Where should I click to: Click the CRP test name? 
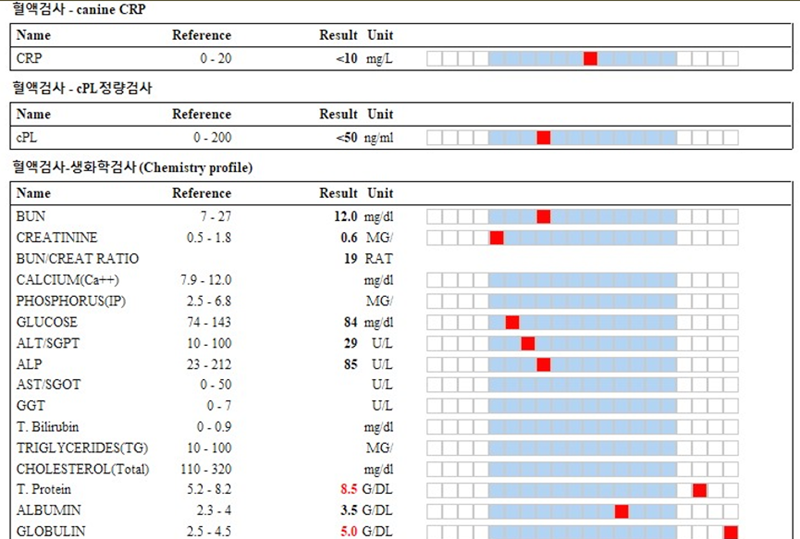[29, 58]
